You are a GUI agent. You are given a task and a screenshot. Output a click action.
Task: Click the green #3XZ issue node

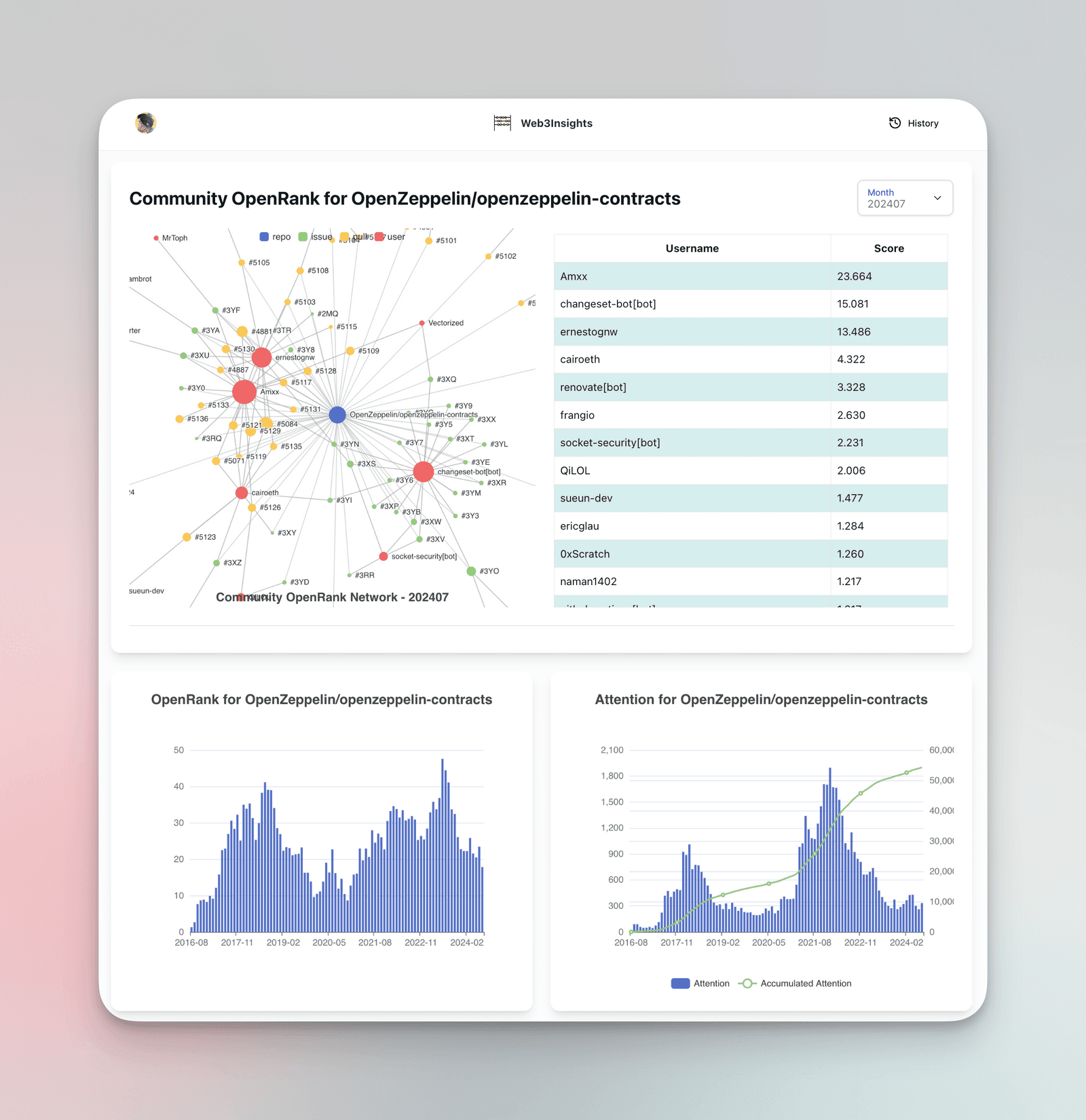click(x=217, y=563)
